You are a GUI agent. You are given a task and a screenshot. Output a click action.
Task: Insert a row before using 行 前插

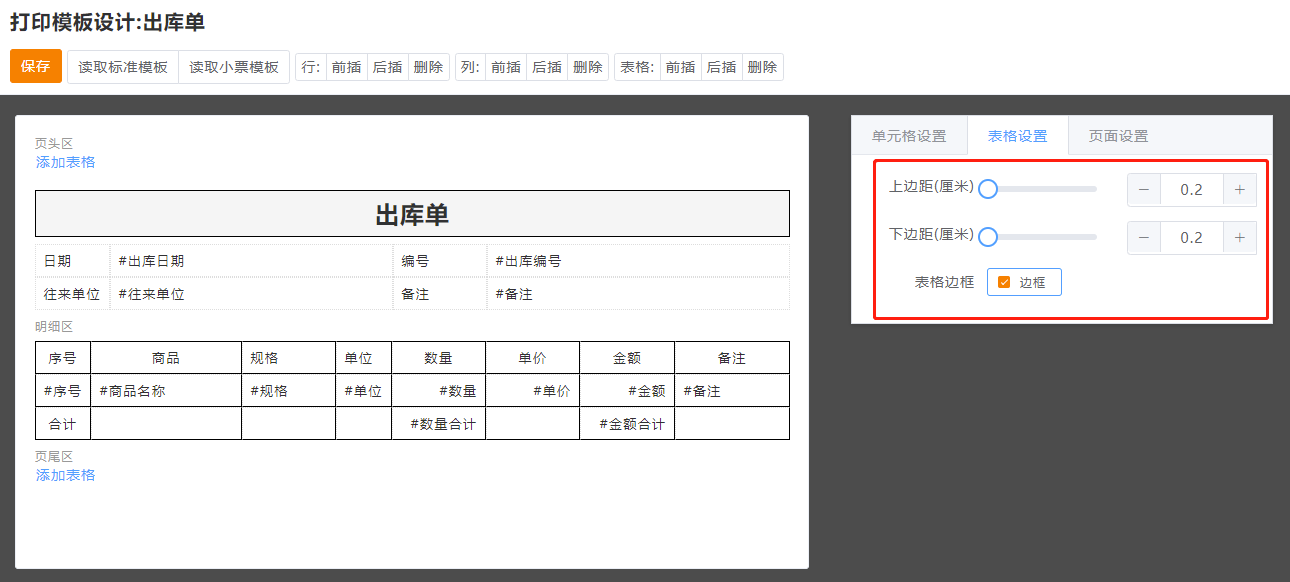[x=346, y=67]
